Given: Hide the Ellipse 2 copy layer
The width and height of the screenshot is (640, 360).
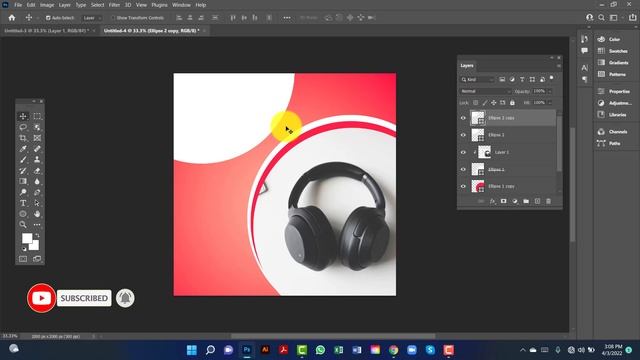Looking at the screenshot, I should coord(463,118).
